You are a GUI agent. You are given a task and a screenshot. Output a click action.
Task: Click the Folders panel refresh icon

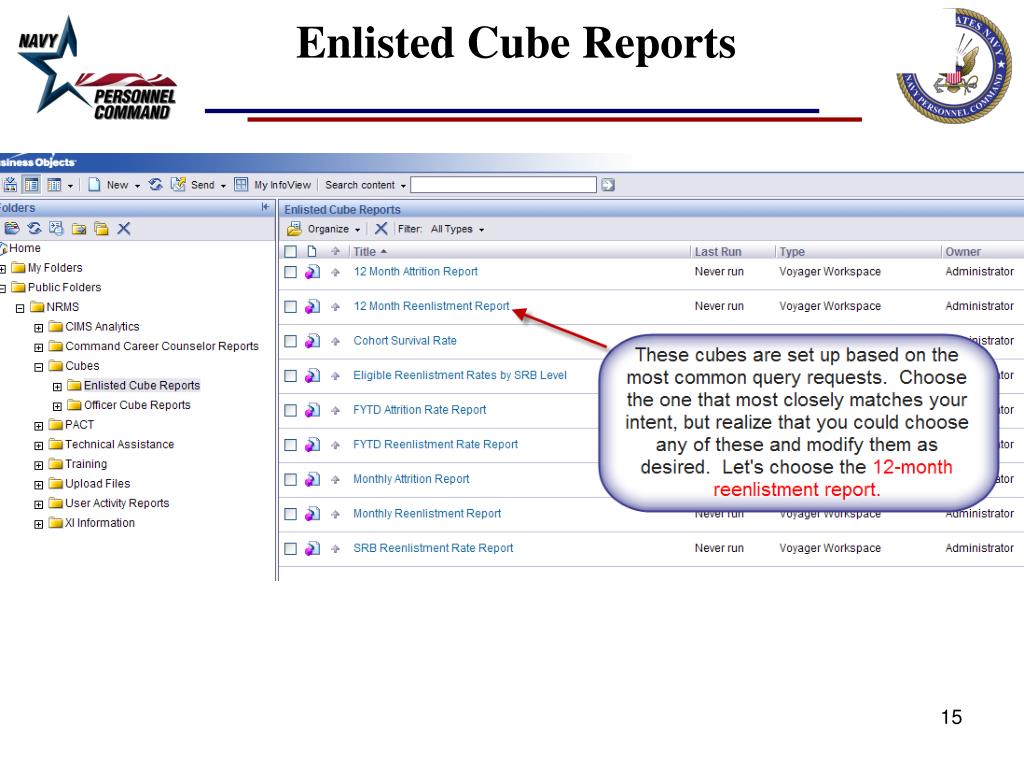click(x=35, y=228)
